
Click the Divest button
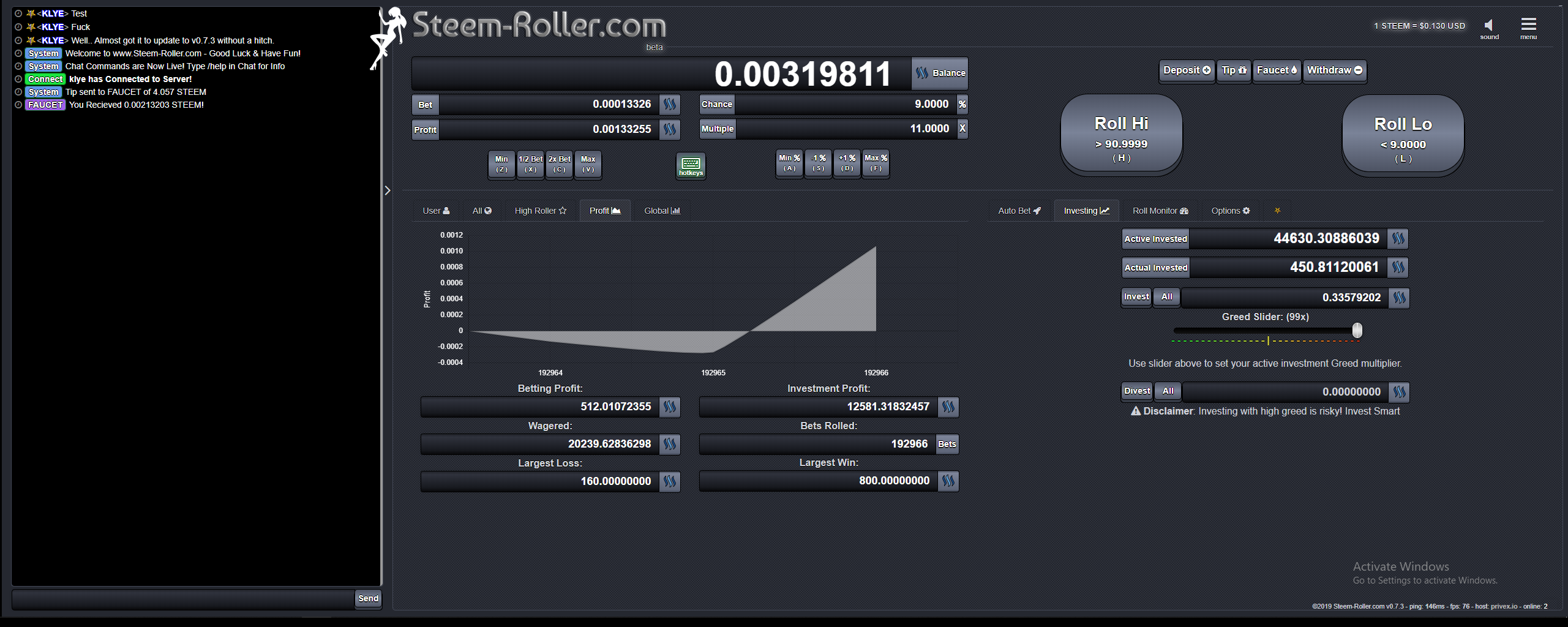click(x=1137, y=391)
